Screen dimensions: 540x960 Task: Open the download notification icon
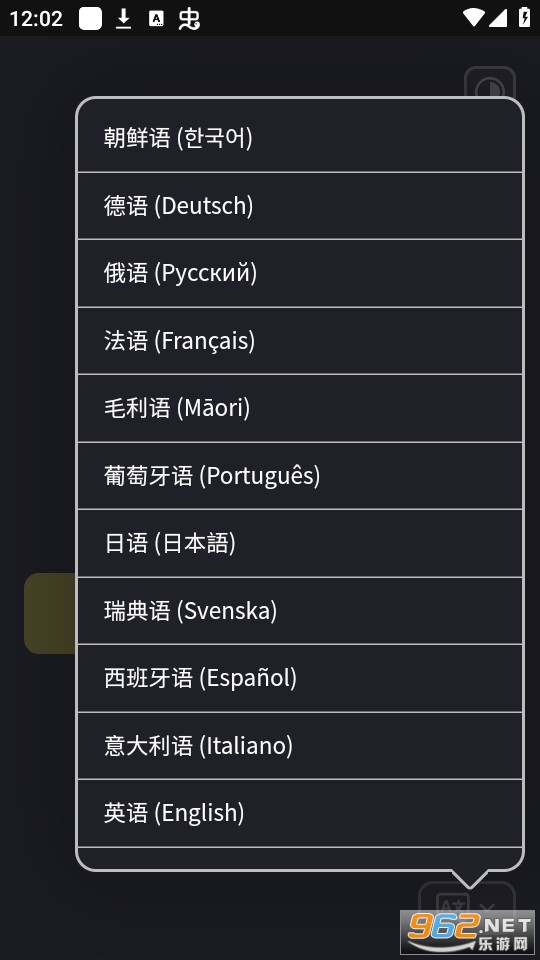[124, 18]
